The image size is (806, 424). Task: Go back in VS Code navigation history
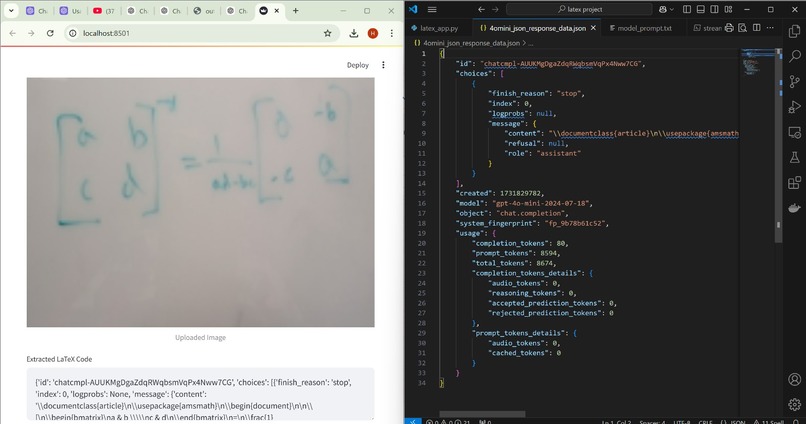pyautogui.click(x=481, y=9)
